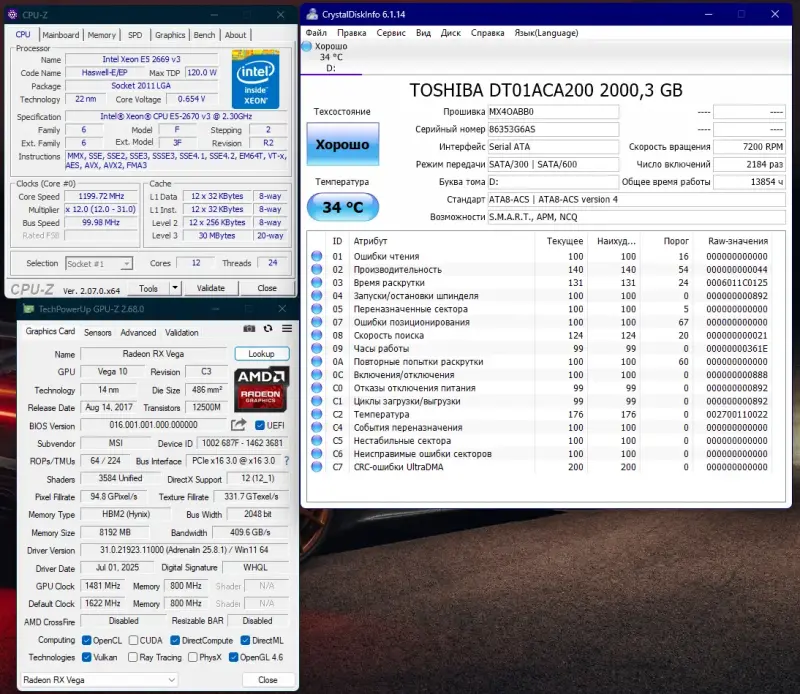Switch to the Mainboard tab in CPU-Z
The image size is (800, 694).
tap(61, 35)
